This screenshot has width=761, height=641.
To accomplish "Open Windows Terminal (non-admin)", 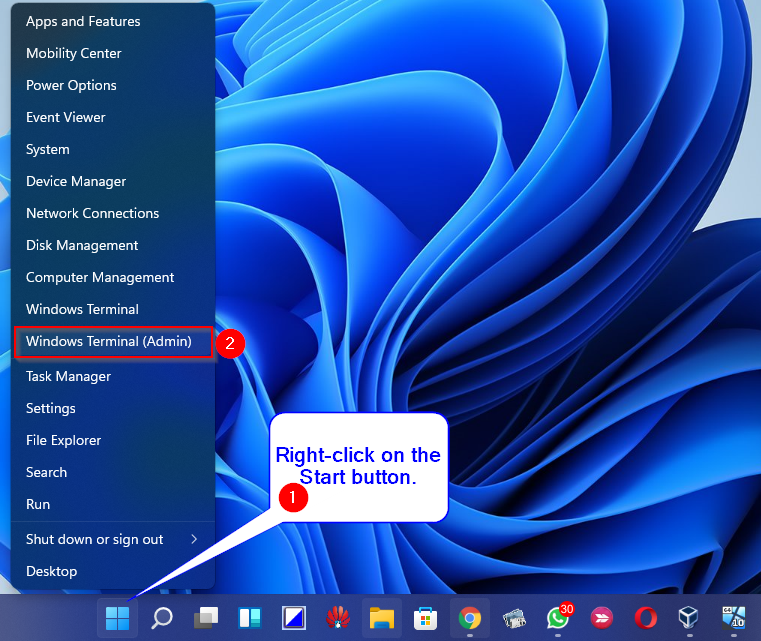I will 113,310.
